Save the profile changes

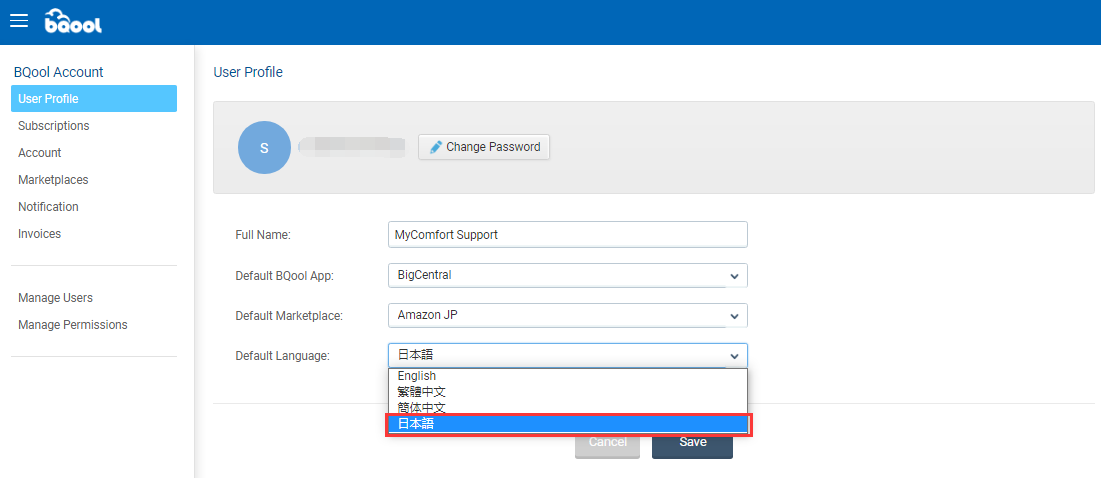click(692, 442)
